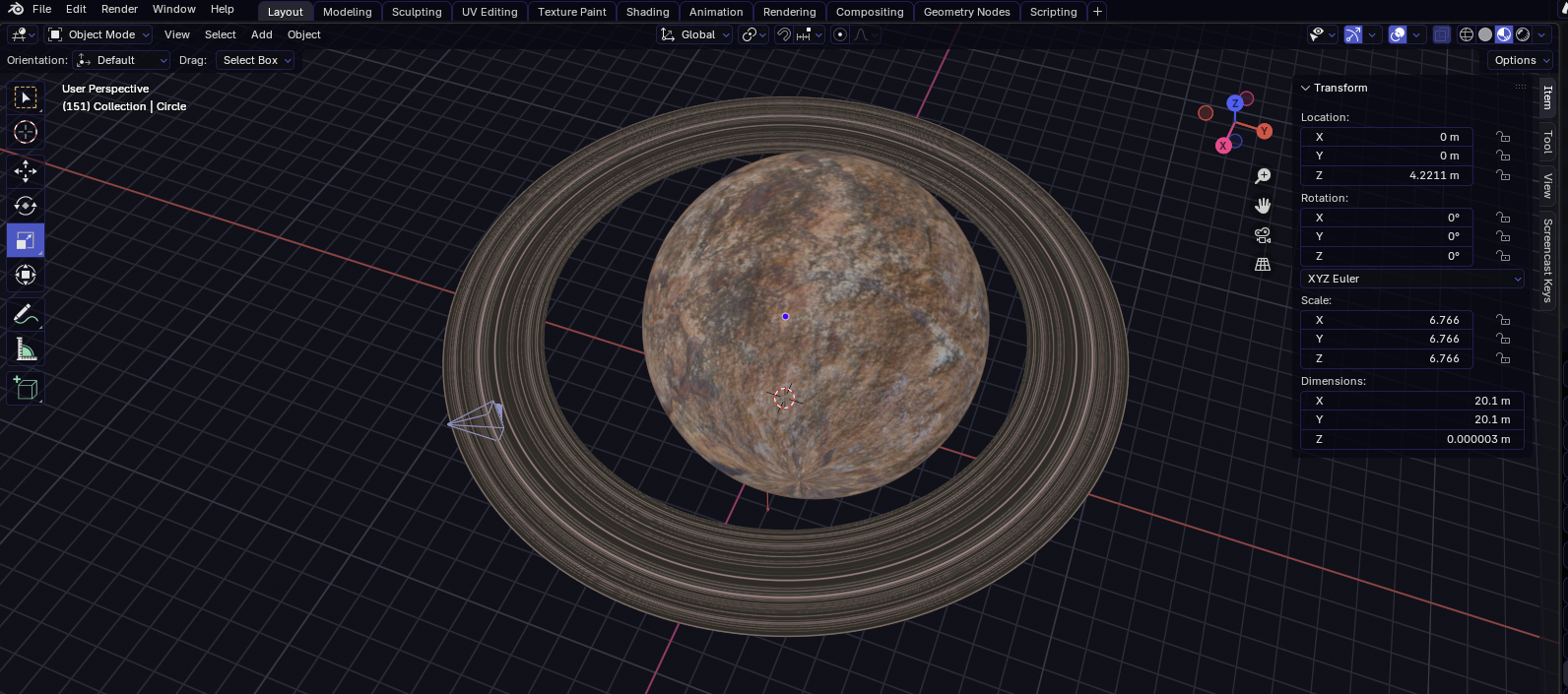Open the viewport Add menu
Image resolution: width=1568 pixels, height=694 pixels.
[x=262, y=34]
